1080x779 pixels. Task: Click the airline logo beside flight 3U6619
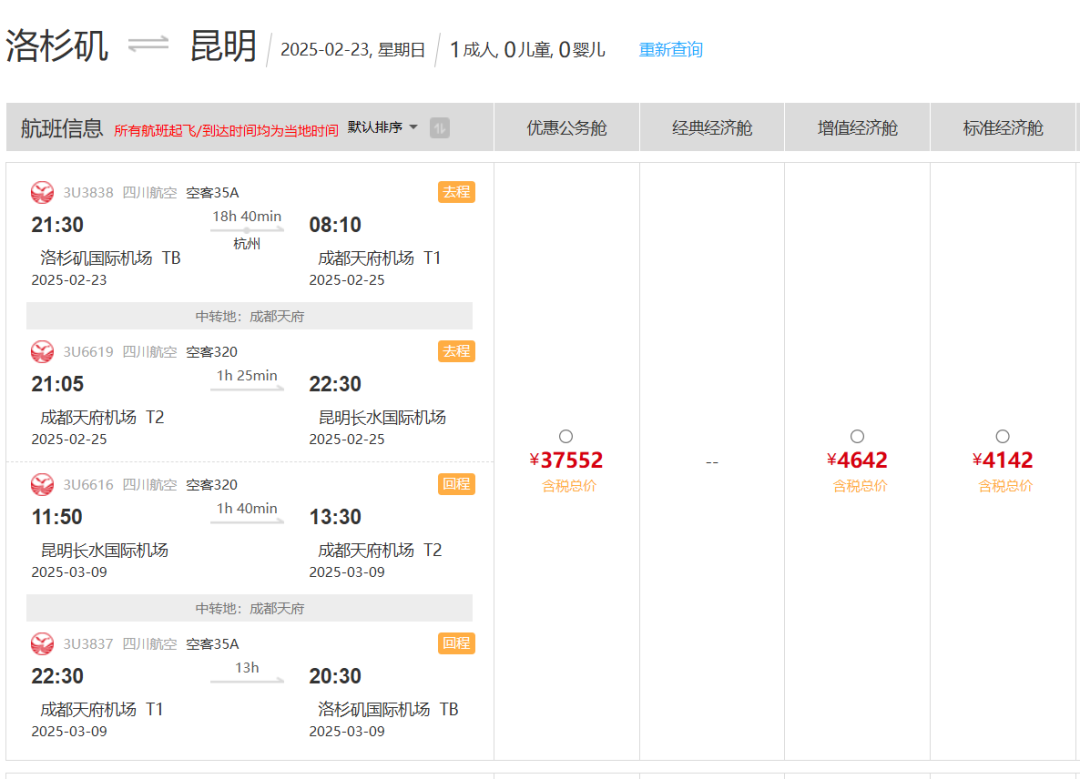point(42,351)
